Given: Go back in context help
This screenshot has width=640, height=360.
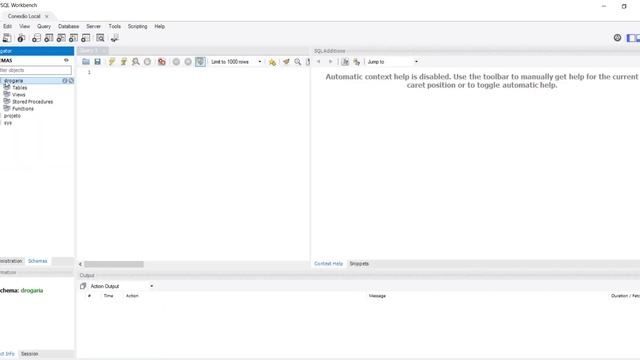Looking at the screenshot, I should pos(319,62).
